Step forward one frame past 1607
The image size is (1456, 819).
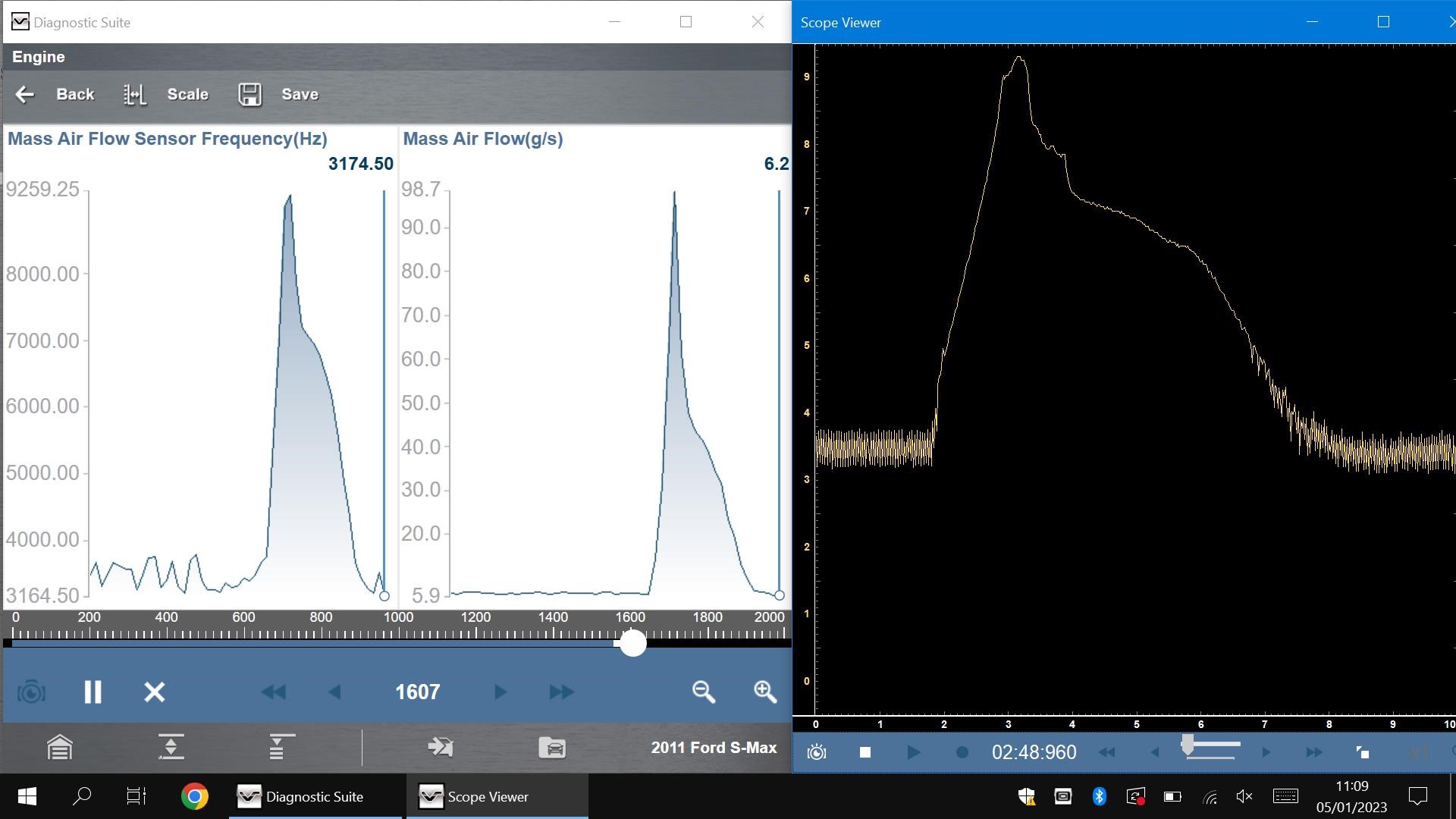[x=500, y=692]
